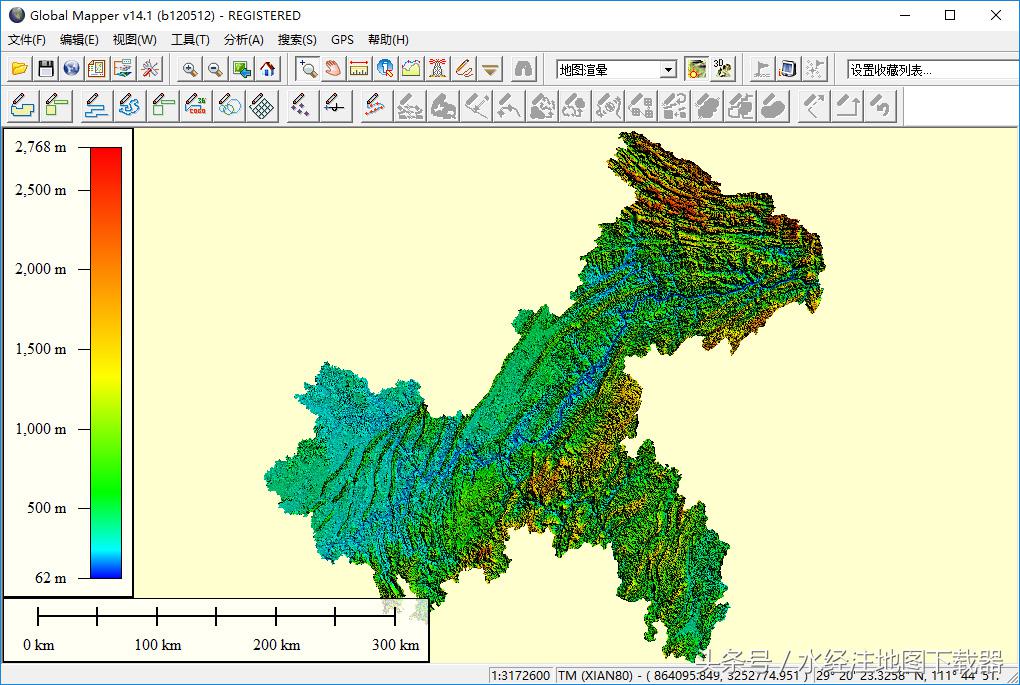Click the Open Data File folder icon
Screen dimensions: 1020x685
click(x=19, y=69)
